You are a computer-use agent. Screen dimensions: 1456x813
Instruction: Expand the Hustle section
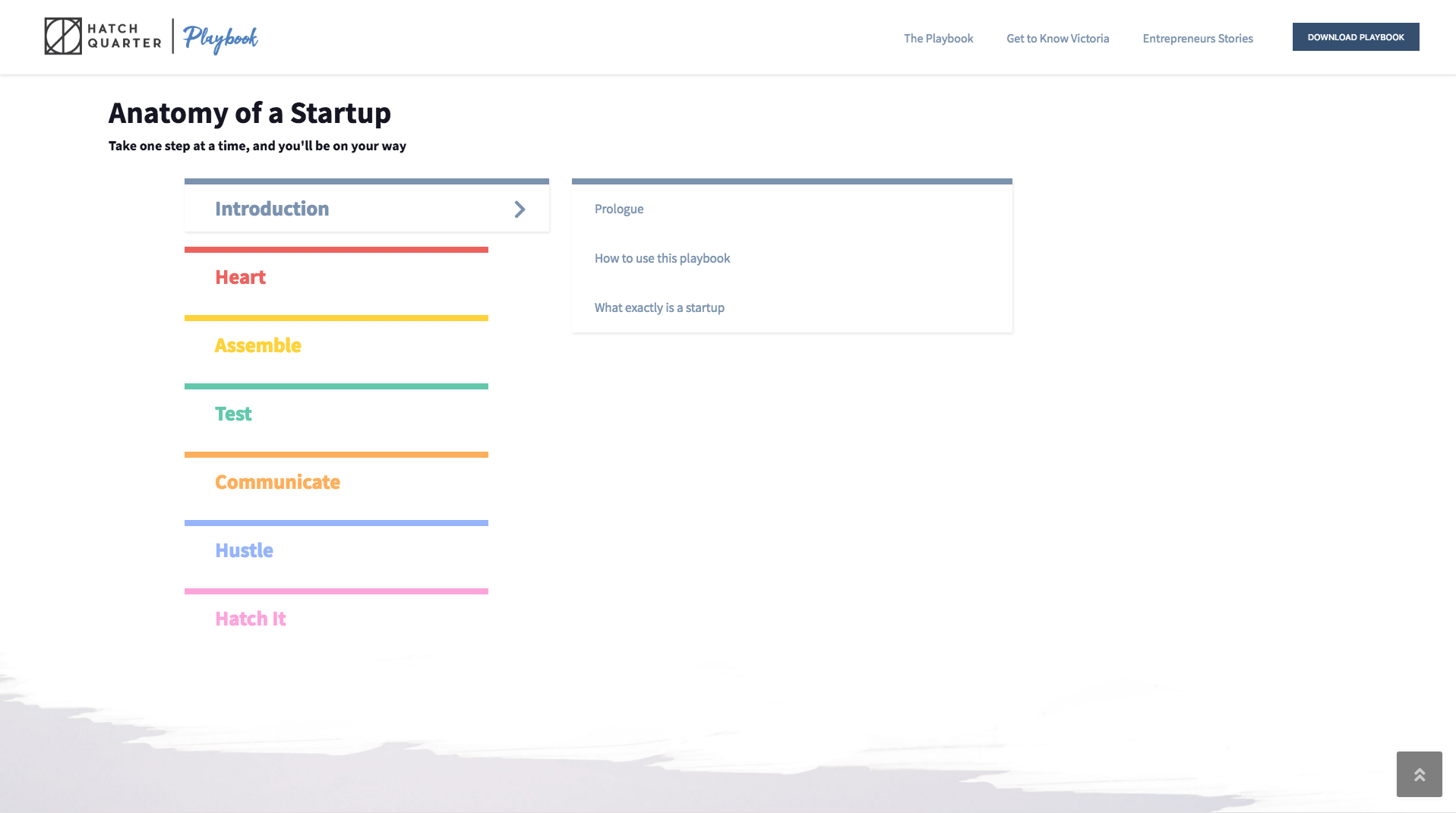pyautogui.click(x=244, y=550)
